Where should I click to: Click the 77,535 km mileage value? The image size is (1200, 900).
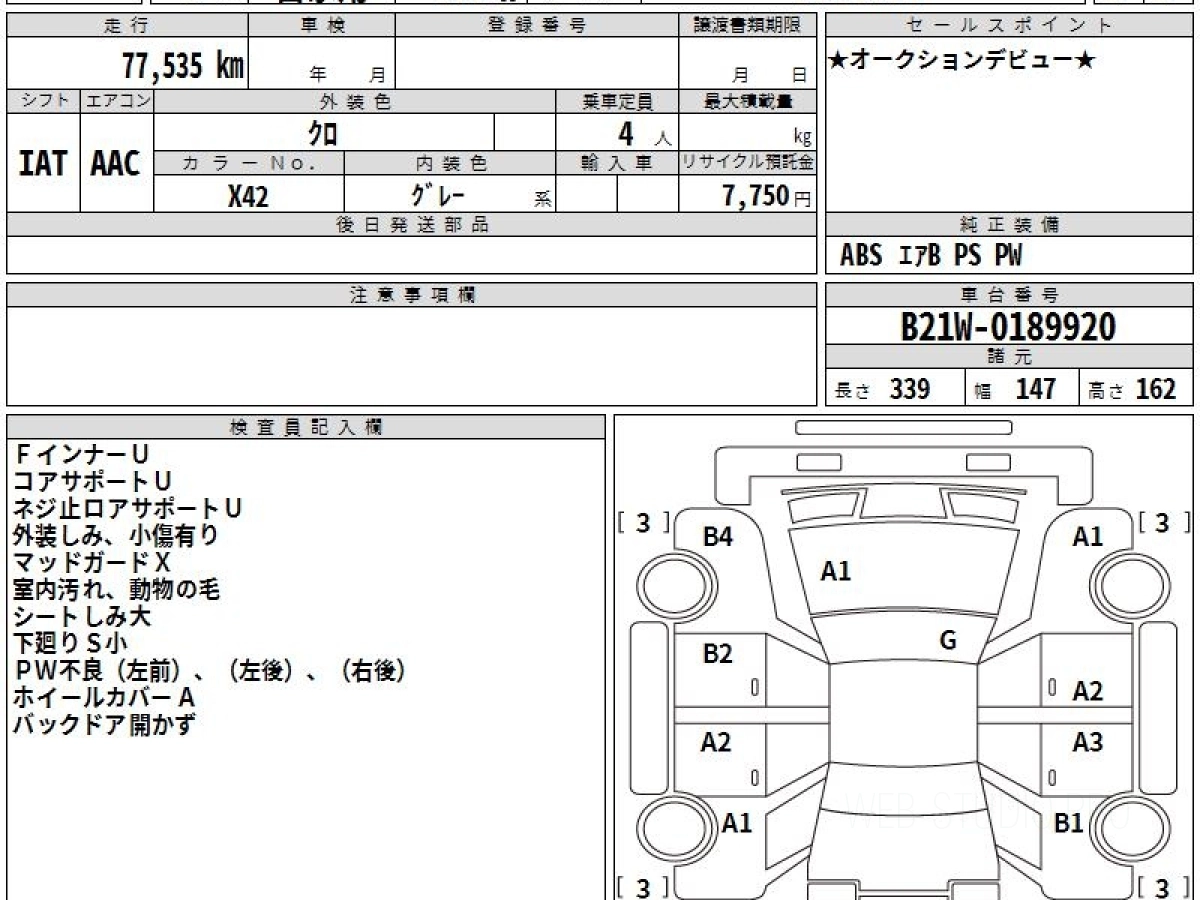182,66
